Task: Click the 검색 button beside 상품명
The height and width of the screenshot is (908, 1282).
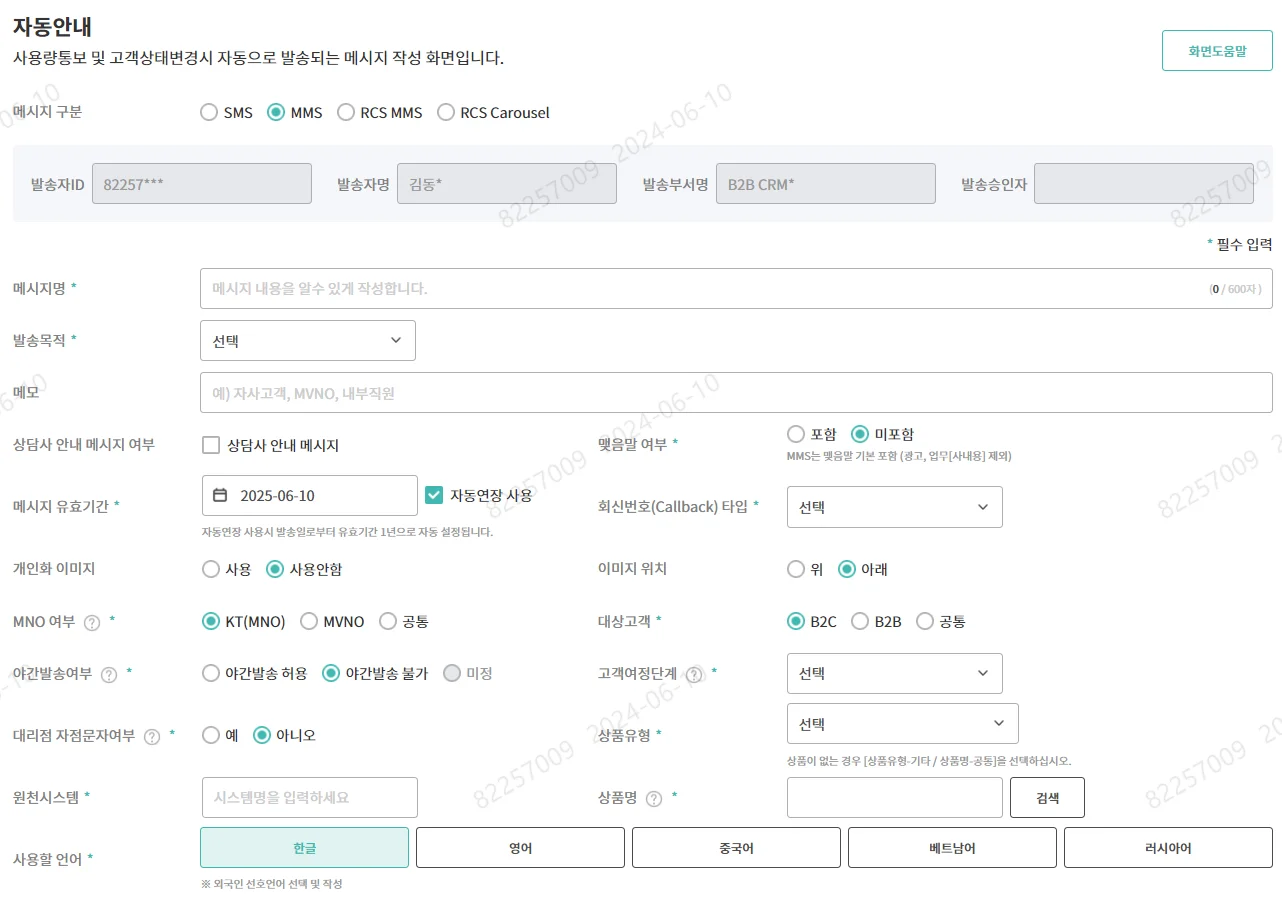Action: tap(1046, 797)
